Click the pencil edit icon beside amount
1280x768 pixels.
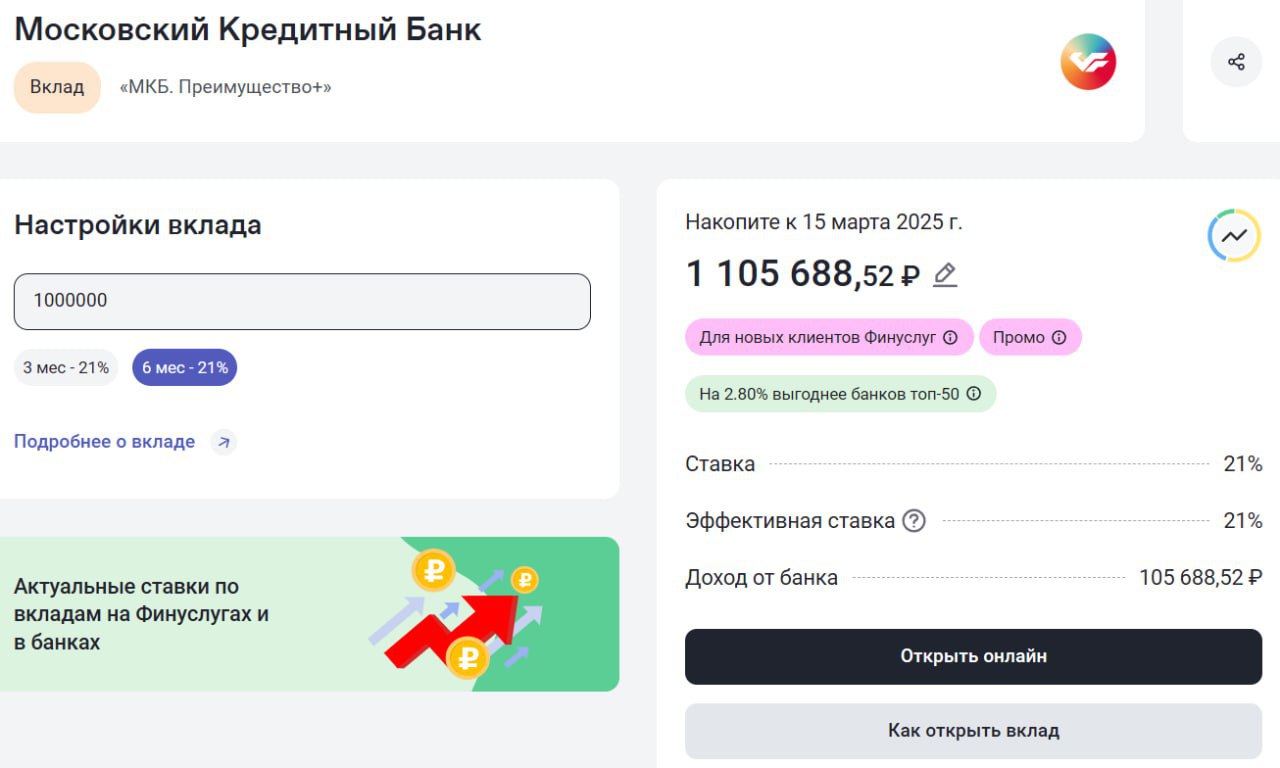[x=945, y=274]
